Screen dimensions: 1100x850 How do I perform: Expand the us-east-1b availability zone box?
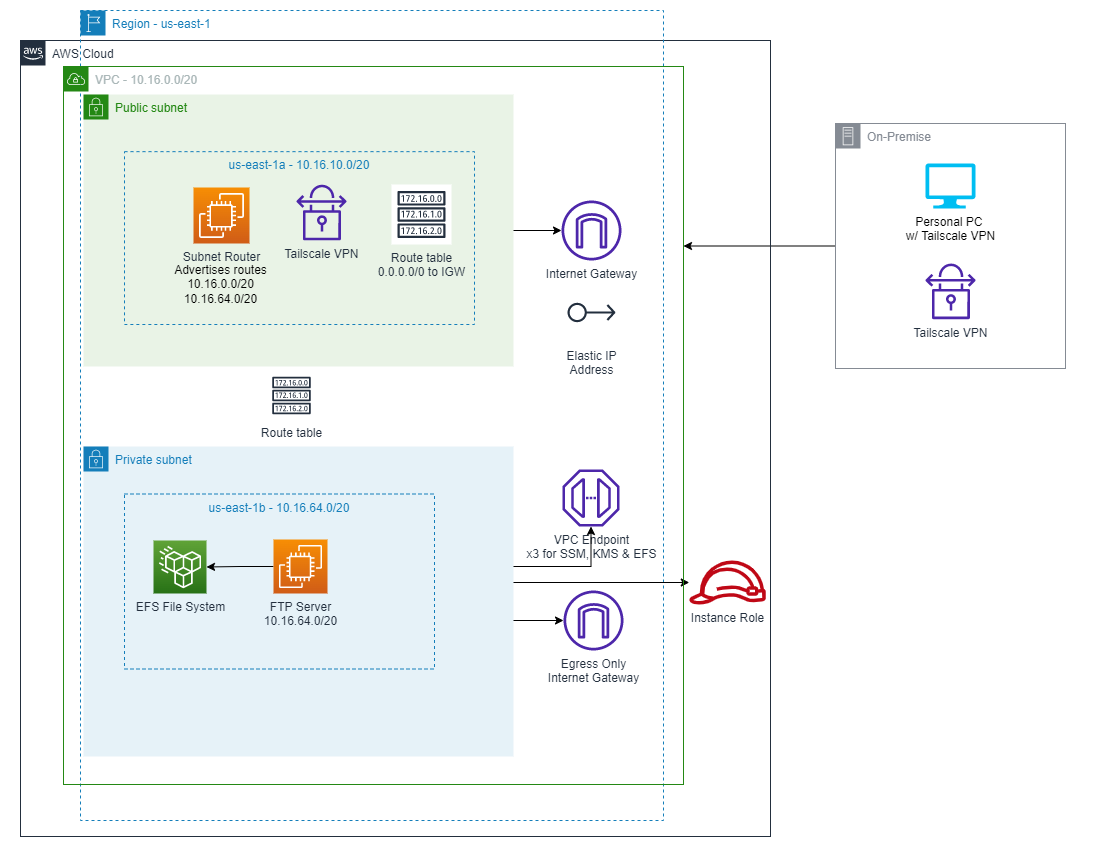click(278, 507)
